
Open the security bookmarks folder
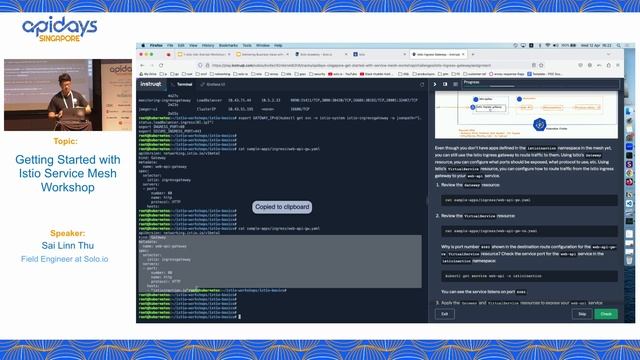[317, 74]
